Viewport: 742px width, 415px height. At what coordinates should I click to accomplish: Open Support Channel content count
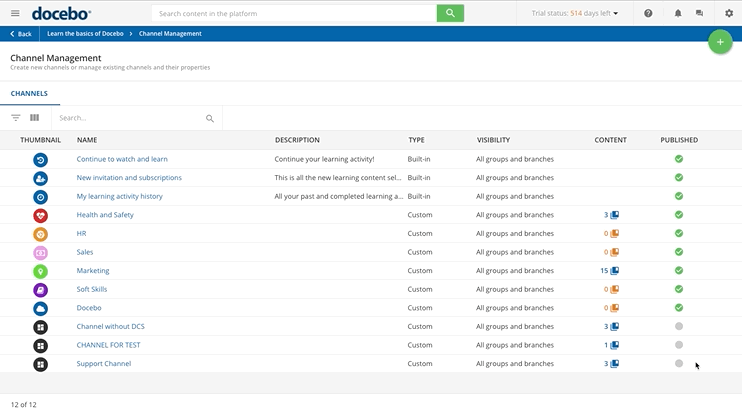pyautogui.click(x=611, y=363)
